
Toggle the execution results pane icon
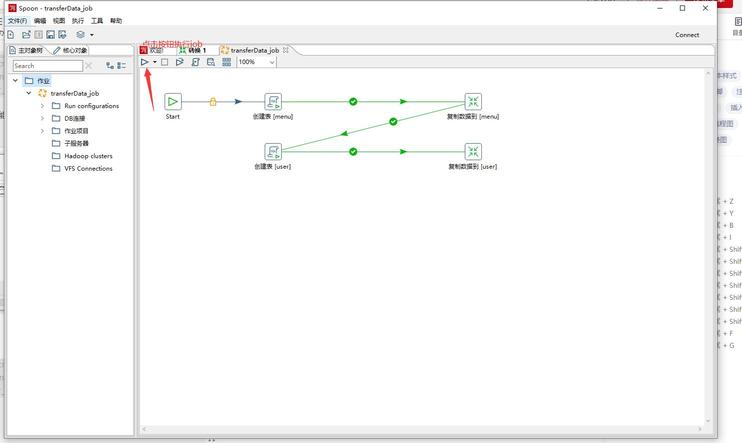[227, 62]
